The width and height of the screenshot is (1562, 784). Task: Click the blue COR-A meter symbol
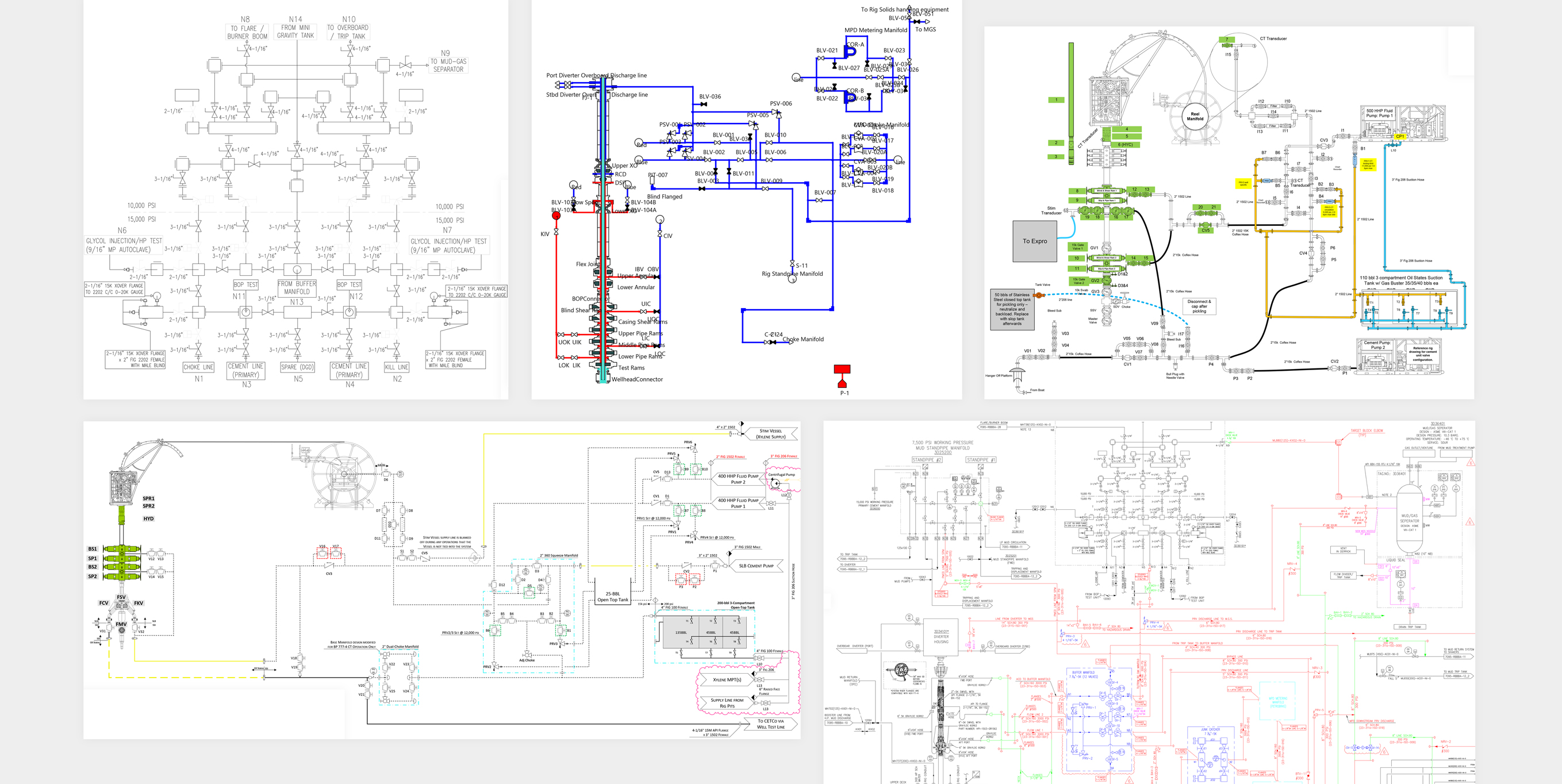coord(850,53)
